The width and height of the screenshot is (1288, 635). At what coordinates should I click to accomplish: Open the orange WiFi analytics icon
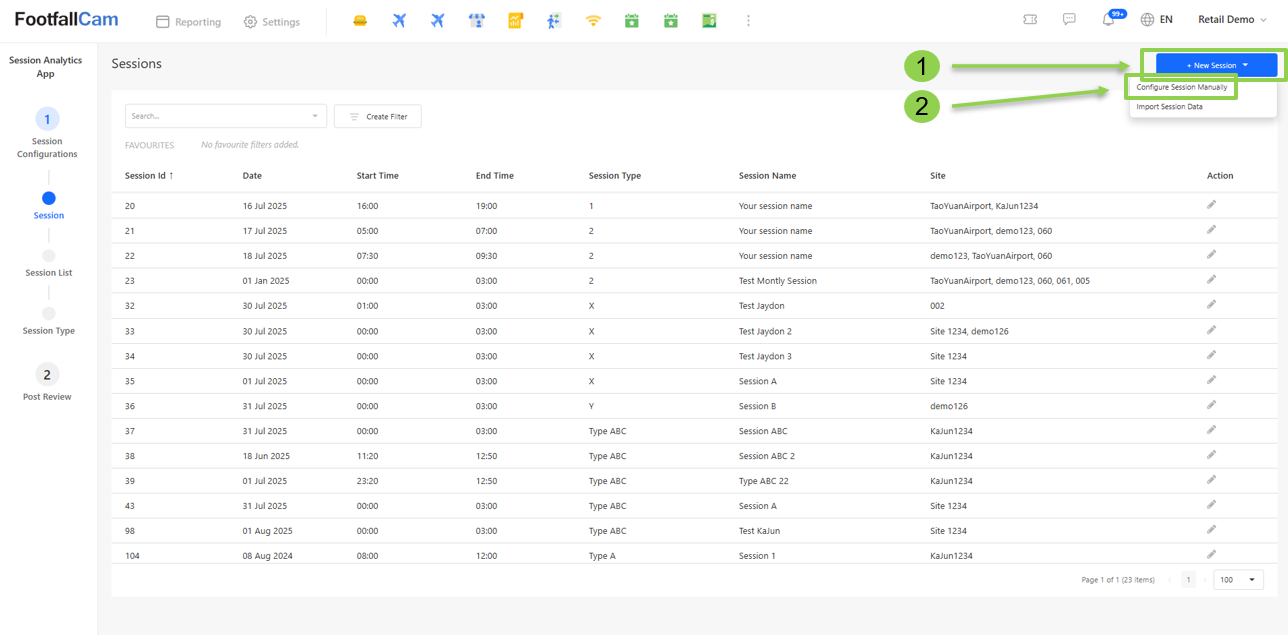(x=593, y=21)
